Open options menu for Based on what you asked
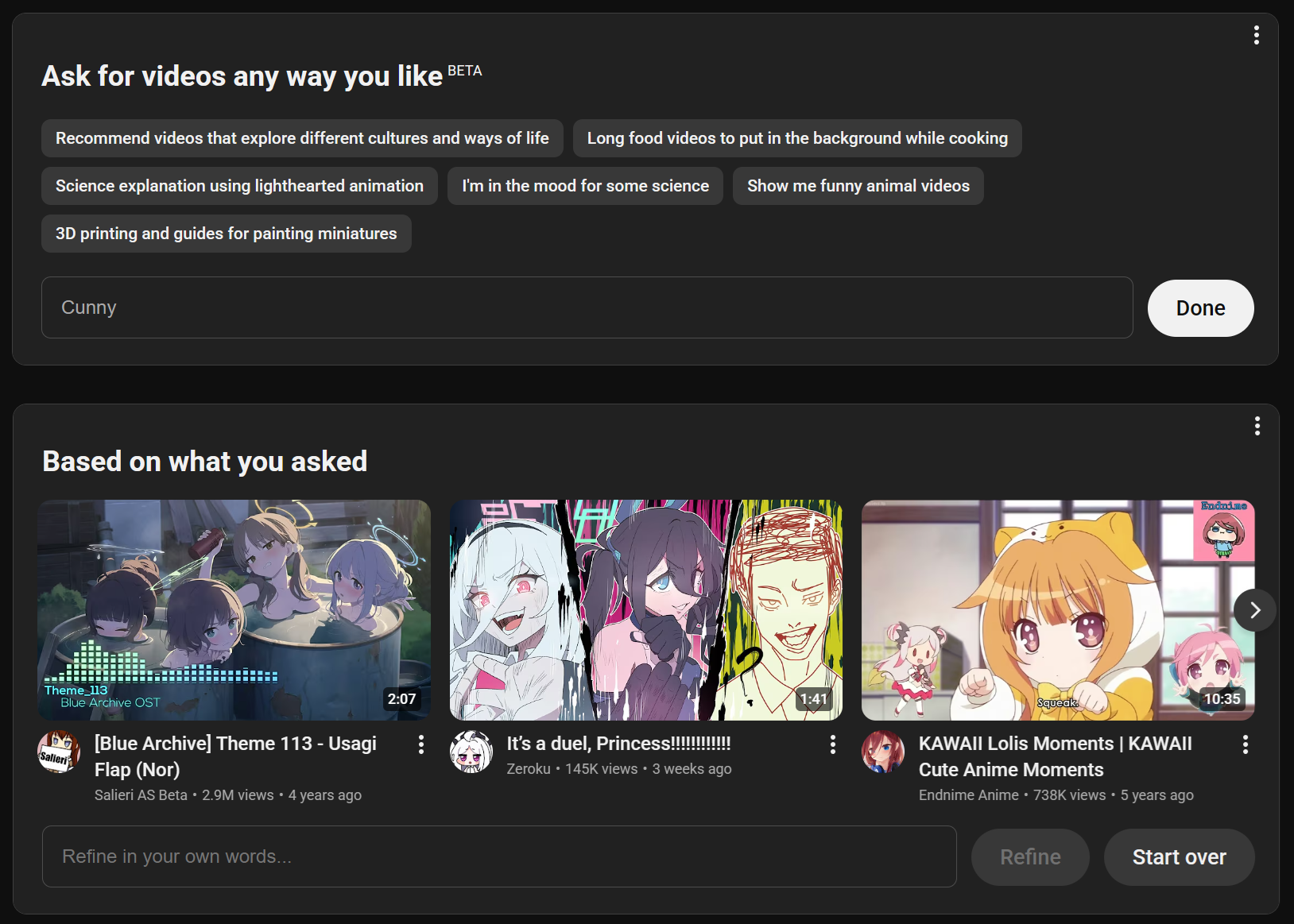Image resolution: width=1294 pixels, height=924 pixels. 1257,426
